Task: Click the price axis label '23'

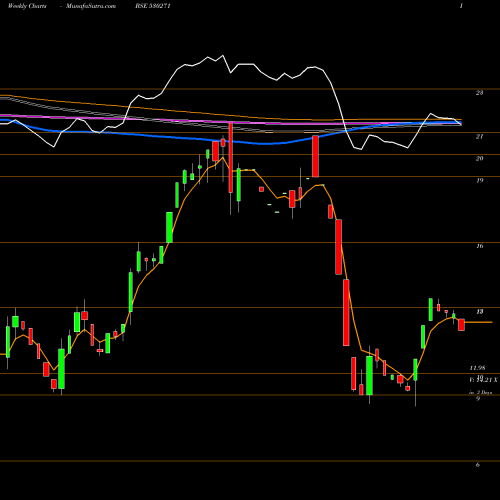Action: click(x=479, y=93)
